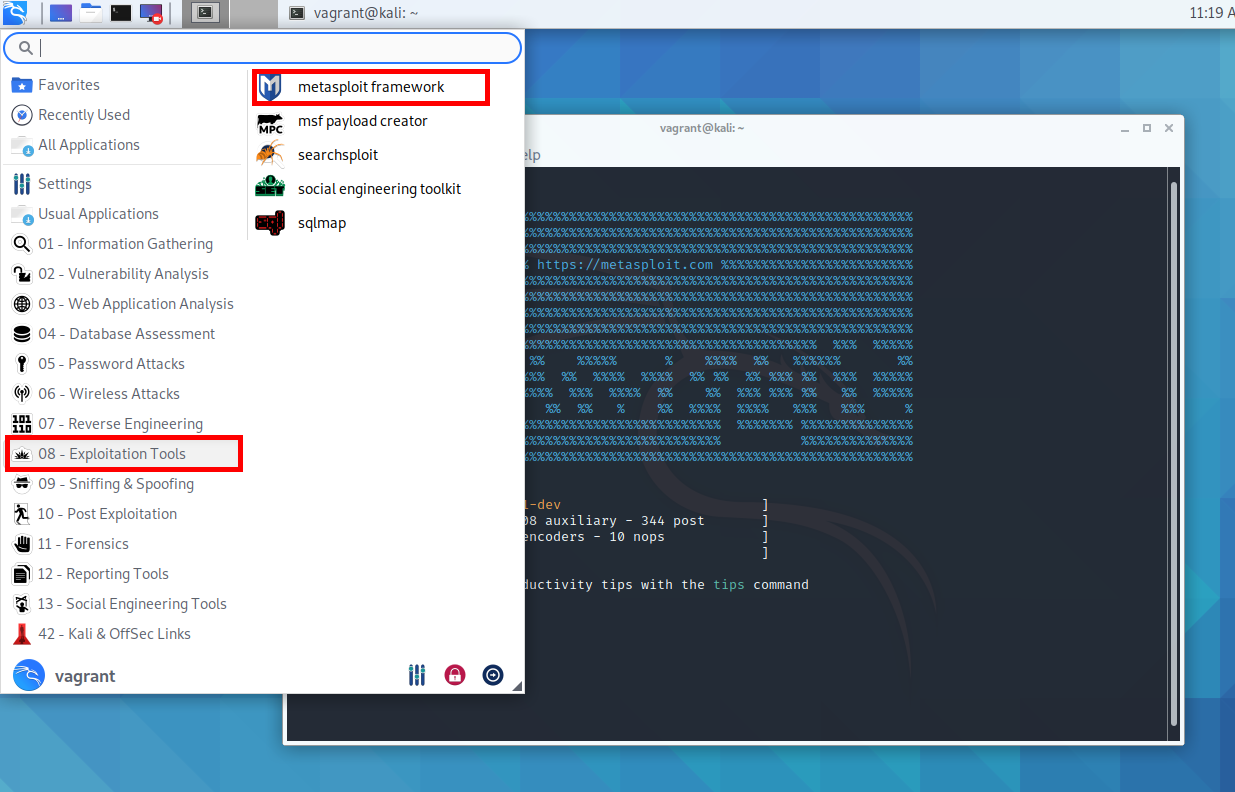The height and width of the screenshot is (792, 1235).
Task: Open the Kali dragon applications menu
Action: pyautogui.click(x=13, y=12)
